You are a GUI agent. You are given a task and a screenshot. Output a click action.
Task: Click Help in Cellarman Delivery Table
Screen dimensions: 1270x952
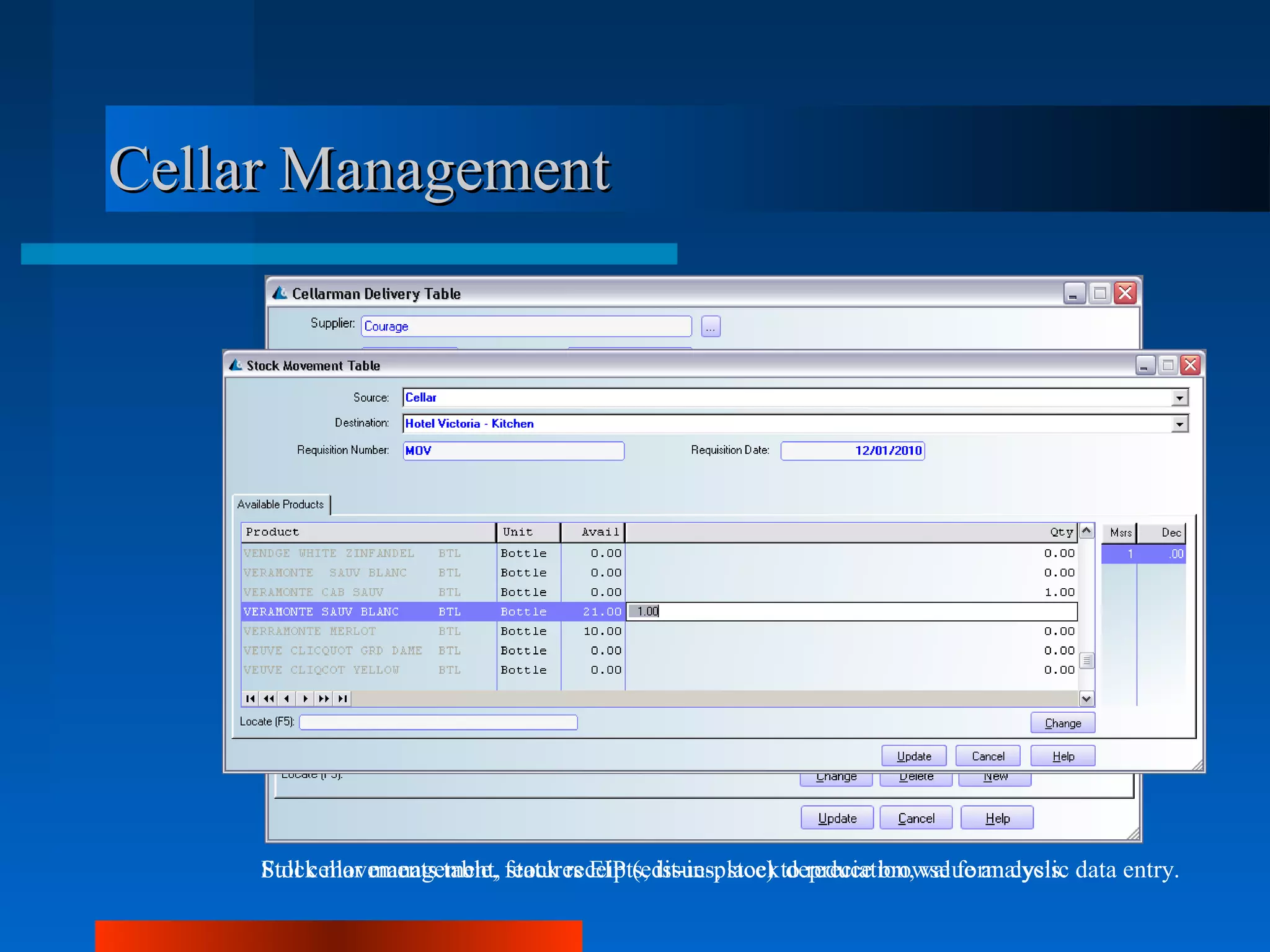coord(997,818)
